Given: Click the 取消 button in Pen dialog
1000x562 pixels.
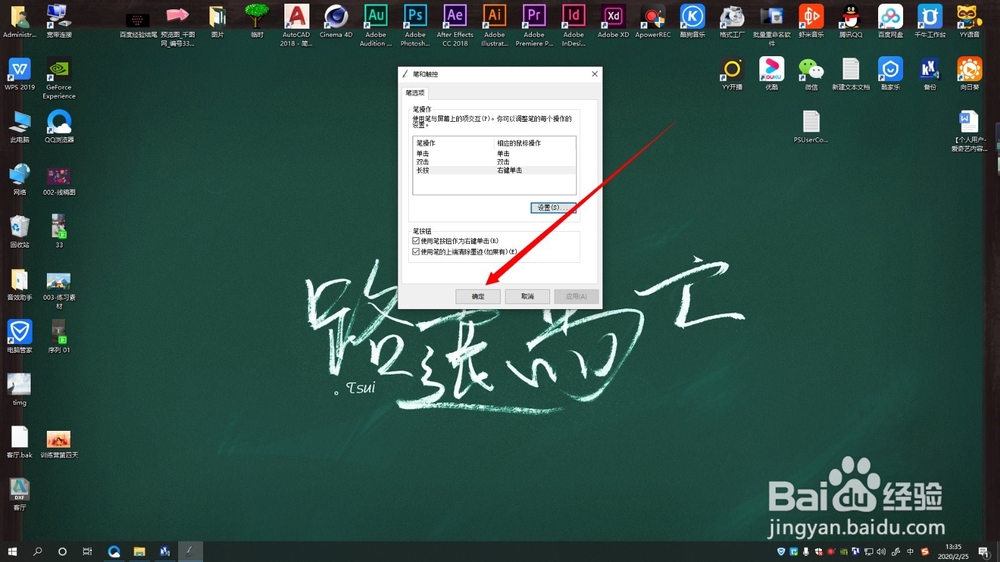Looking at the screenshot, I should (x=527, y=296).
